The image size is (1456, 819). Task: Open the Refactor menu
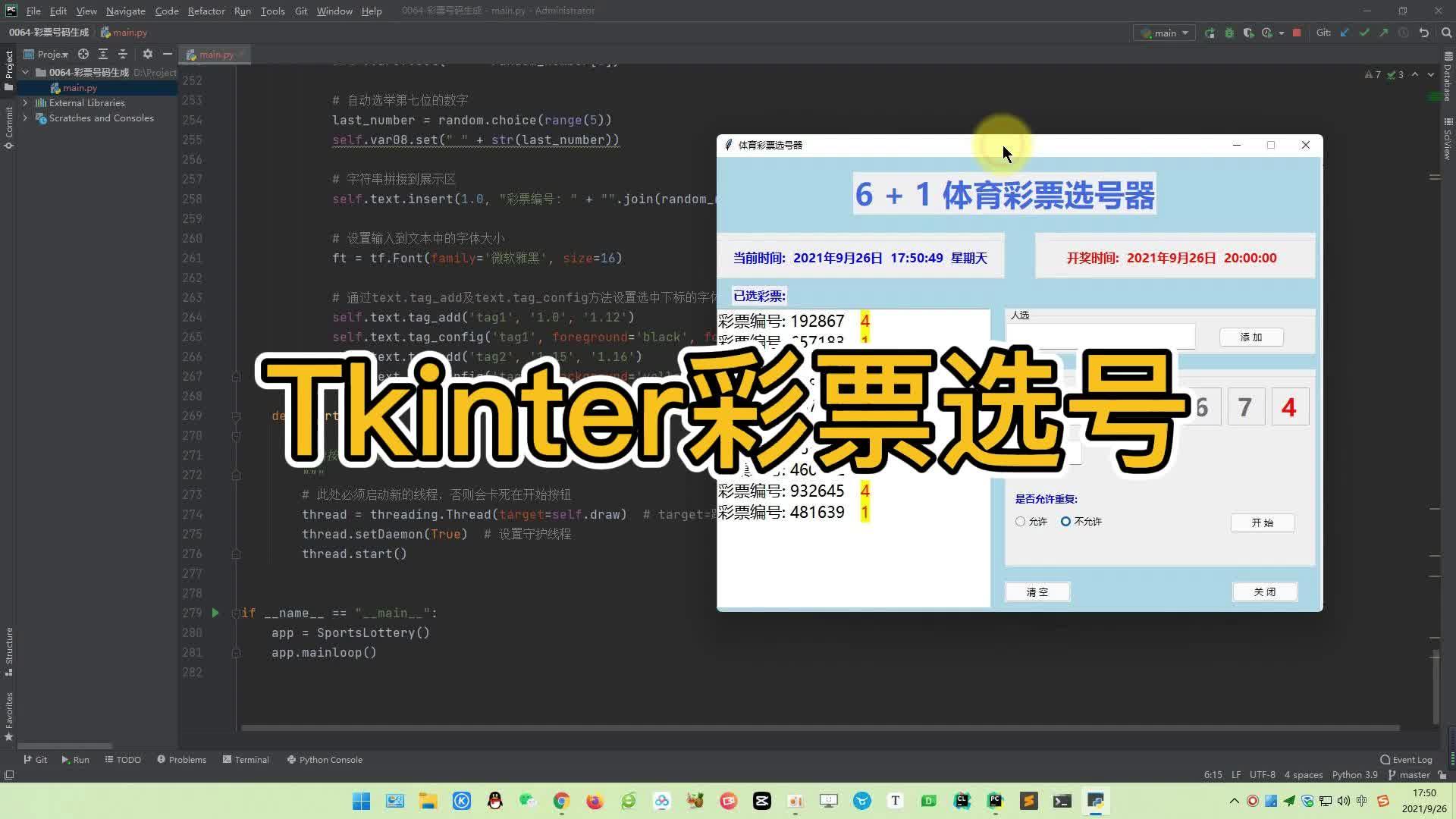(x=206, y=11)
